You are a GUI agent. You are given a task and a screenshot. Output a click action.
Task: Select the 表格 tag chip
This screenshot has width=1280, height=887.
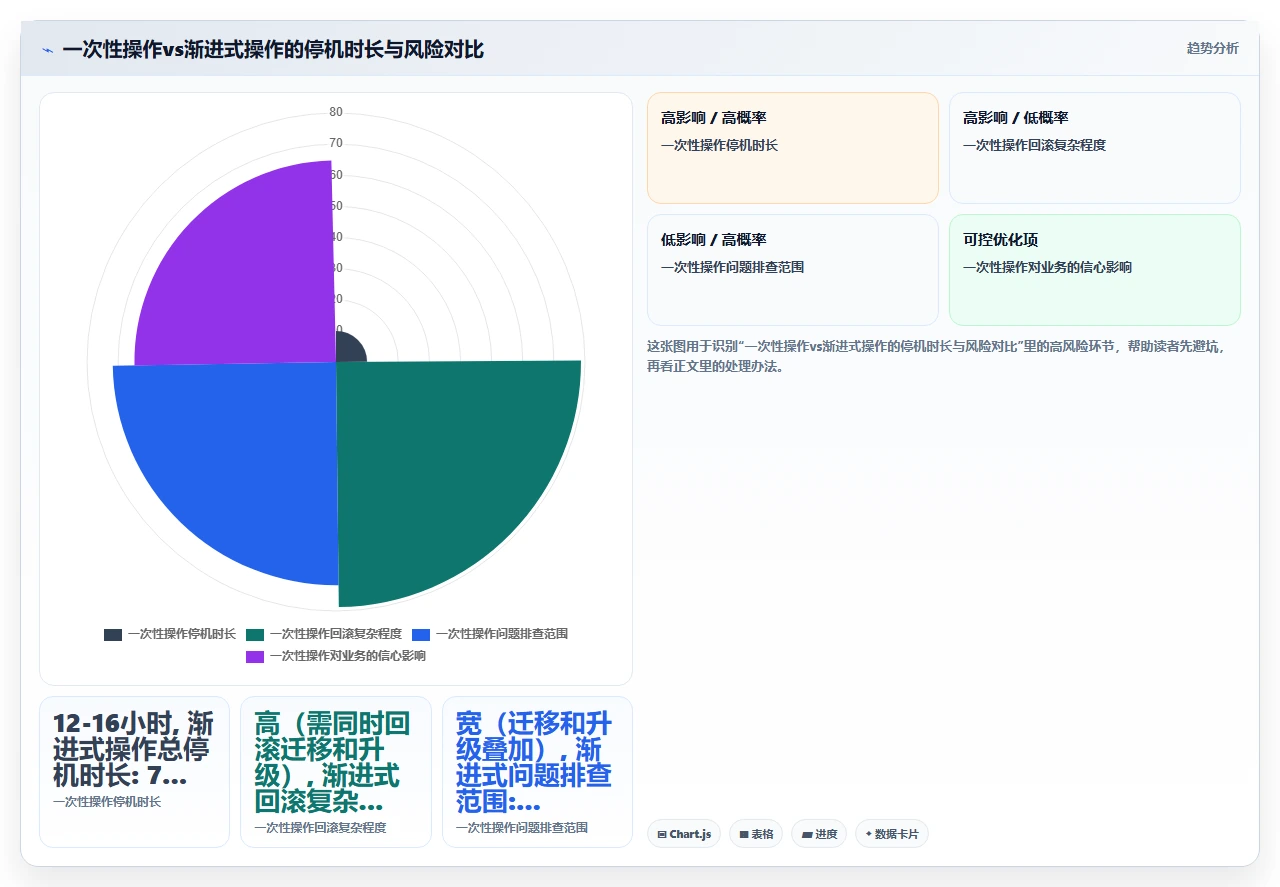756,834
